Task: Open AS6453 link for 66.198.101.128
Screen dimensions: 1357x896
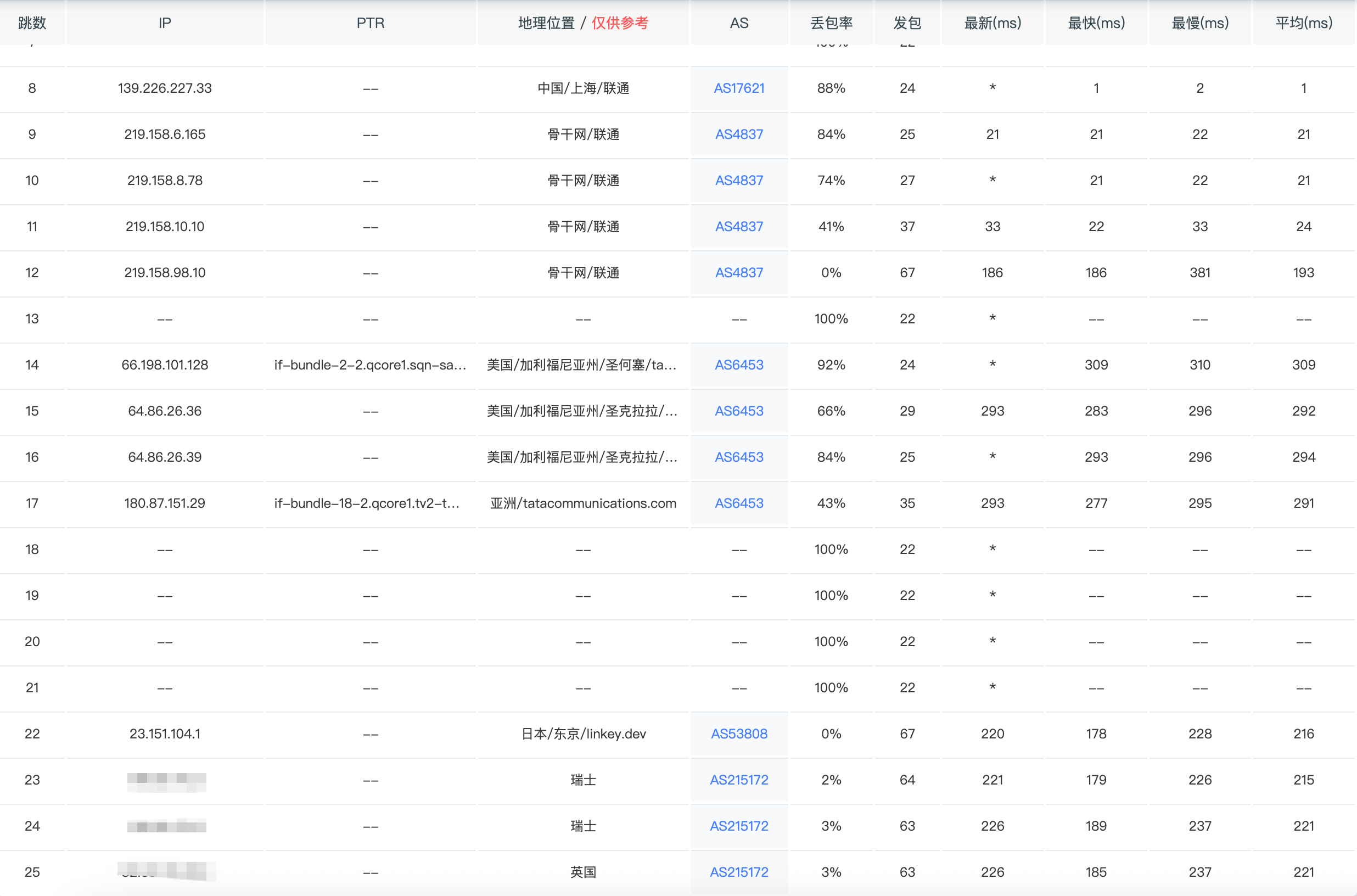Action: coord(739,365)
